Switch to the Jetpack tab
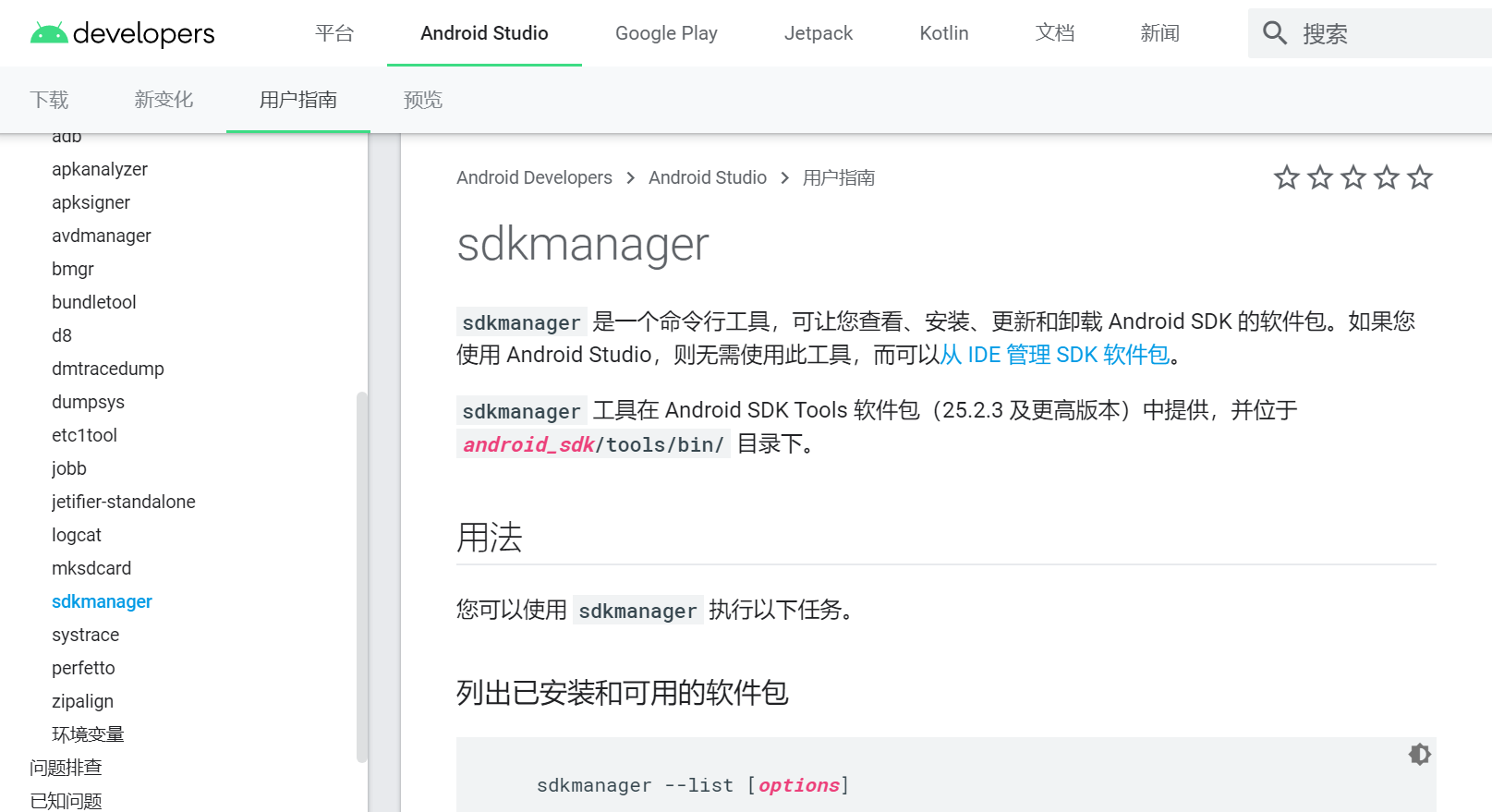Image resolution: width=1492 pixels, height=812 pixels. (819, 33)
